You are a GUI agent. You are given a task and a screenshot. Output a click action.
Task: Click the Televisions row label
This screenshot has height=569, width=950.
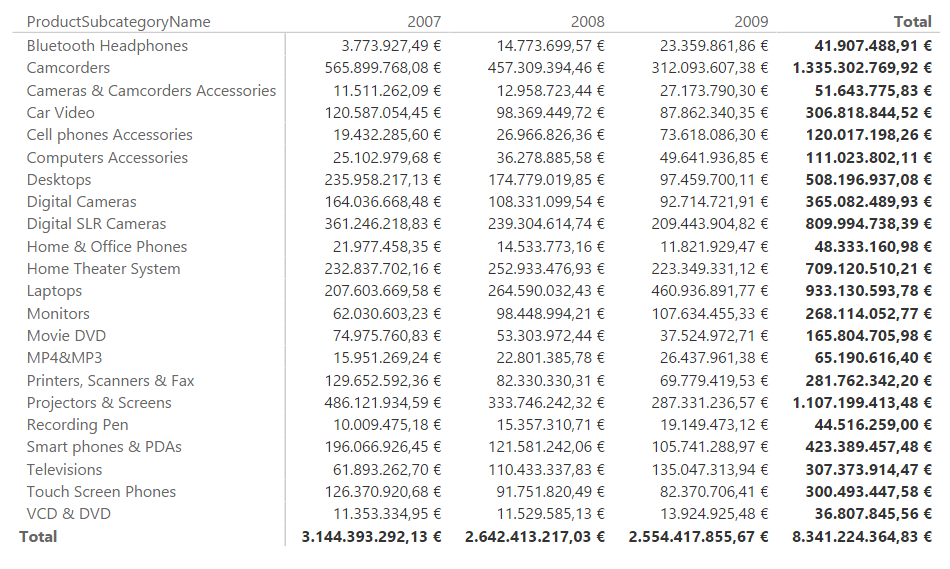pyautogui.click(x=64, y=470)
